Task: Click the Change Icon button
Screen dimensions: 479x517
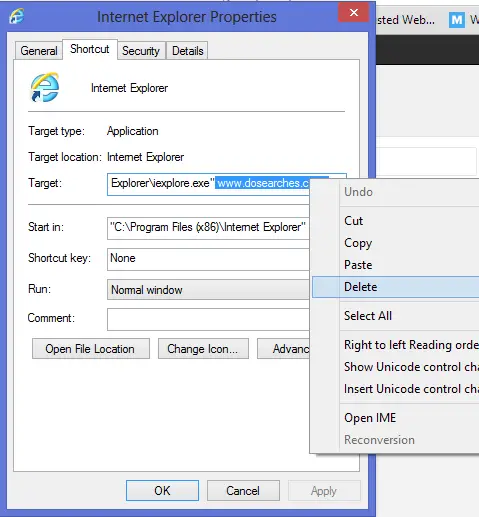Action: [203, 349]
